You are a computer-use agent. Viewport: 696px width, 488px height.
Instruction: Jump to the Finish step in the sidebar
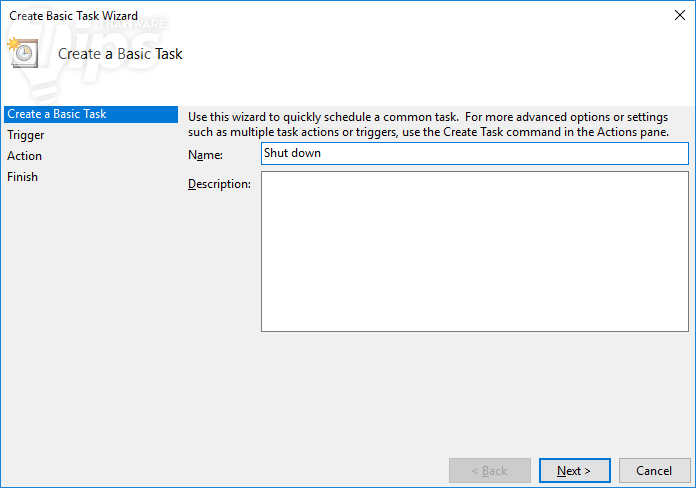[23, 177]
